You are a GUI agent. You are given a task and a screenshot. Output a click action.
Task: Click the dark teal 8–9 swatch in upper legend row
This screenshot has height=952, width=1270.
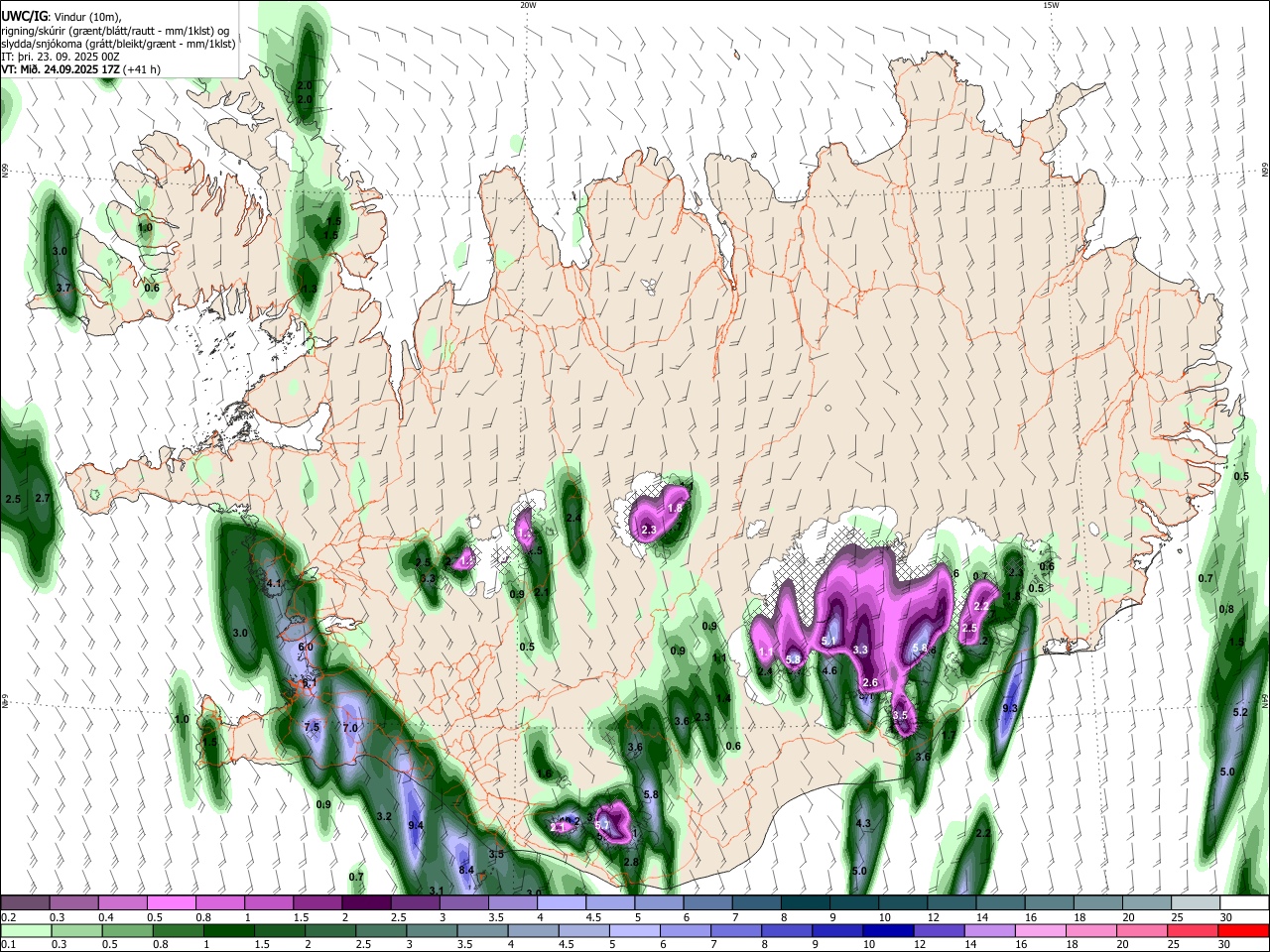point(805,902)
